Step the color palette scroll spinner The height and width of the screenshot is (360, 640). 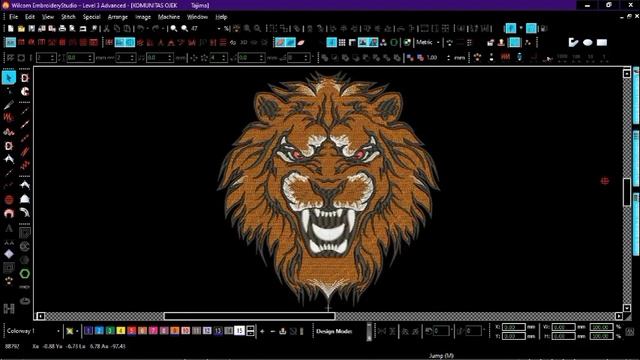pyautogui.click(x=250, y=331)
